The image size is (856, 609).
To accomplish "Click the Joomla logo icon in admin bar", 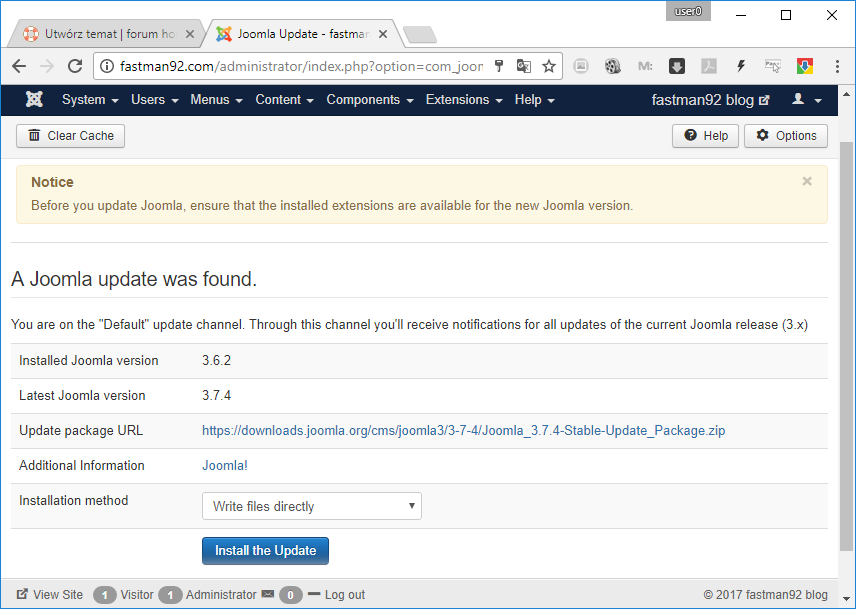I will [x=34, y=99].
